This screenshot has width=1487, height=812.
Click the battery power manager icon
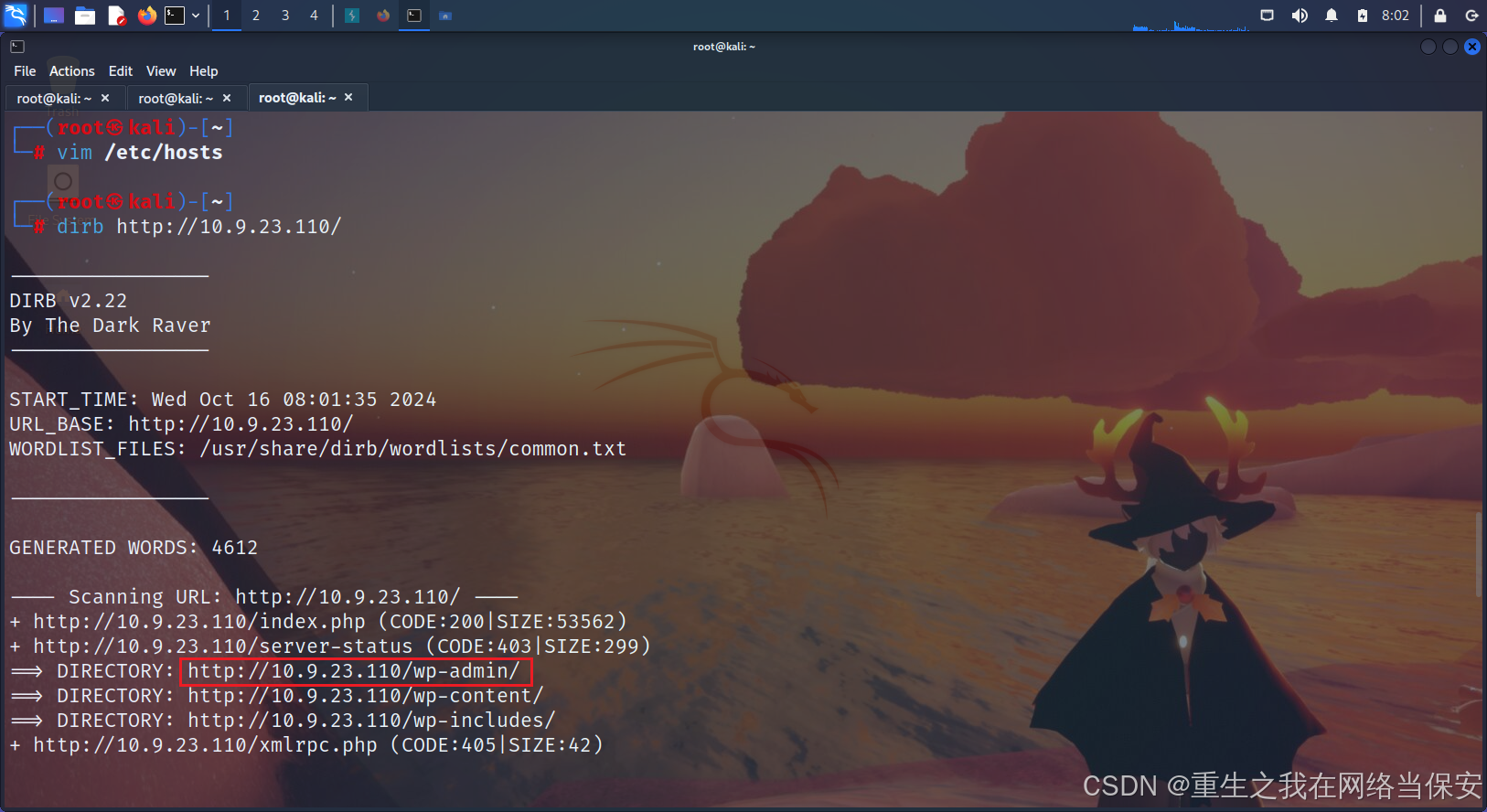click(x=1363, y=16)
